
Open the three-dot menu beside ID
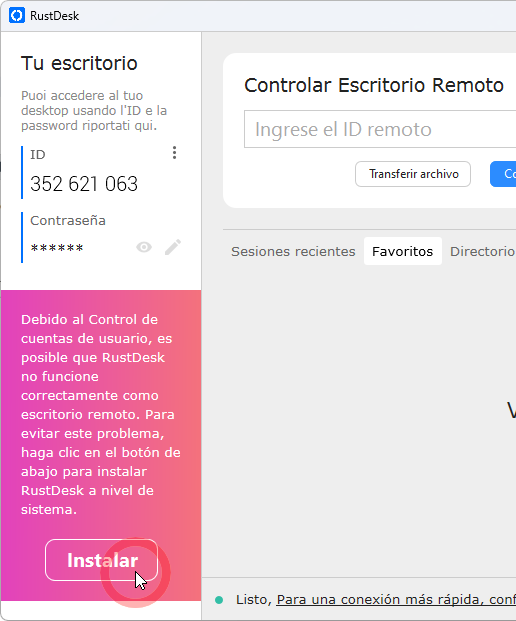coord(174,152)
